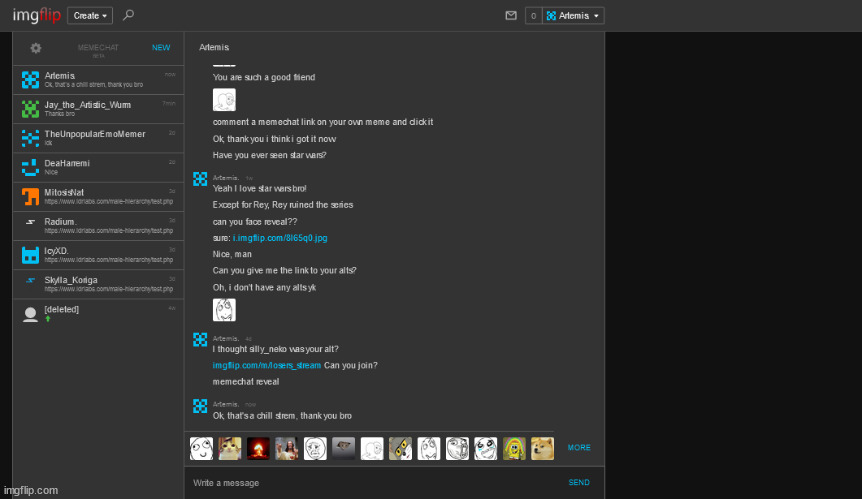Show MORE meme stickers
This screenshot has height=499, width=862.
(579, 448)
